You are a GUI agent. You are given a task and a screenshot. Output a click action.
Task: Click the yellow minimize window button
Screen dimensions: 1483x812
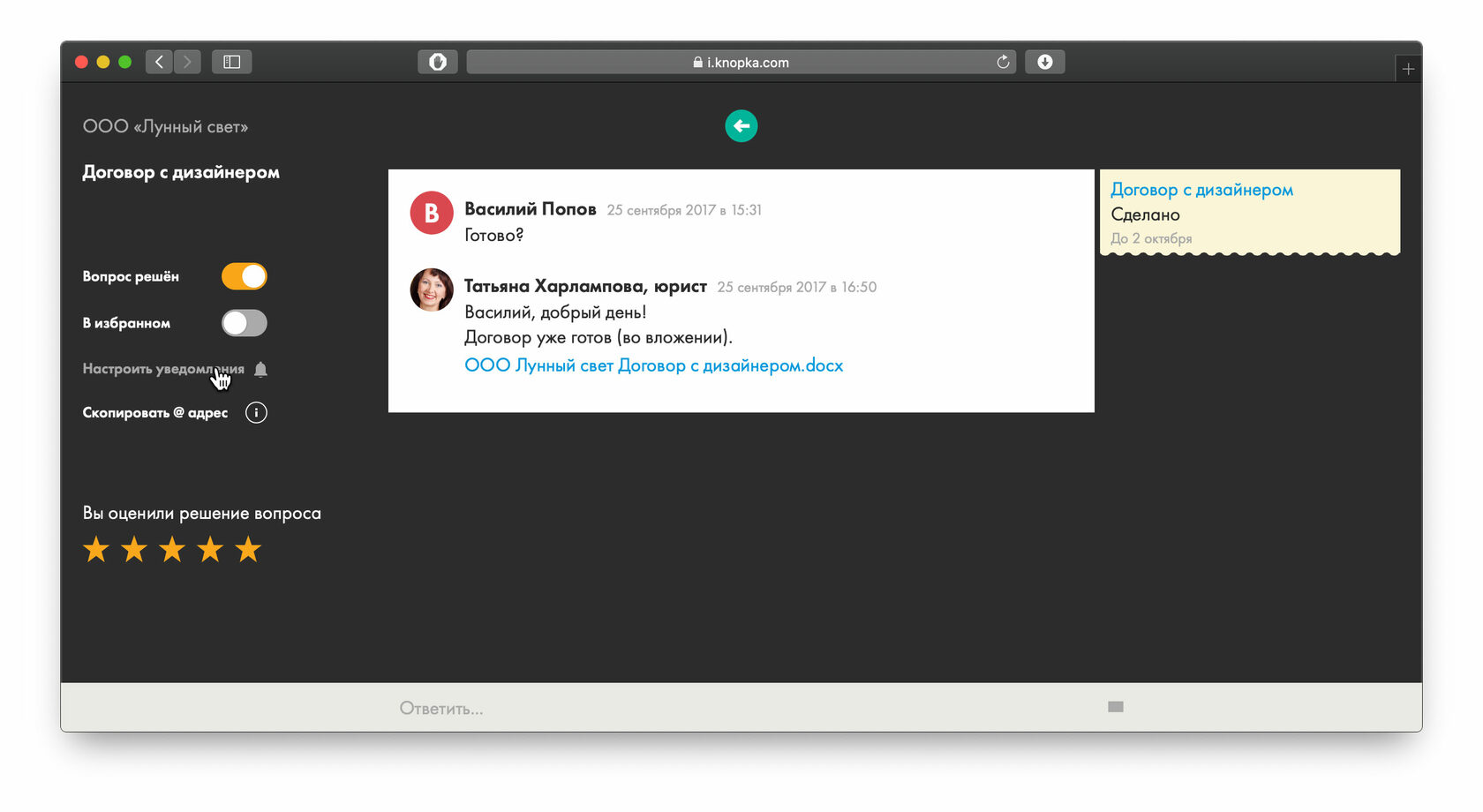point(103,62)
